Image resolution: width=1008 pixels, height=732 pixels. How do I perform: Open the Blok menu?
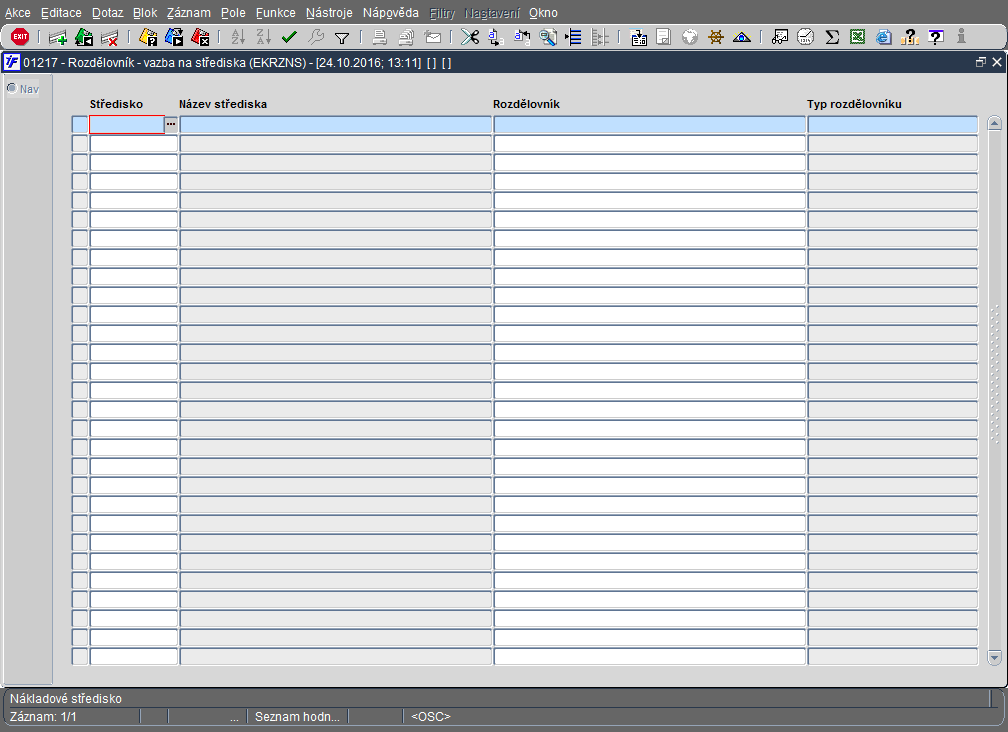pos(145,13)
